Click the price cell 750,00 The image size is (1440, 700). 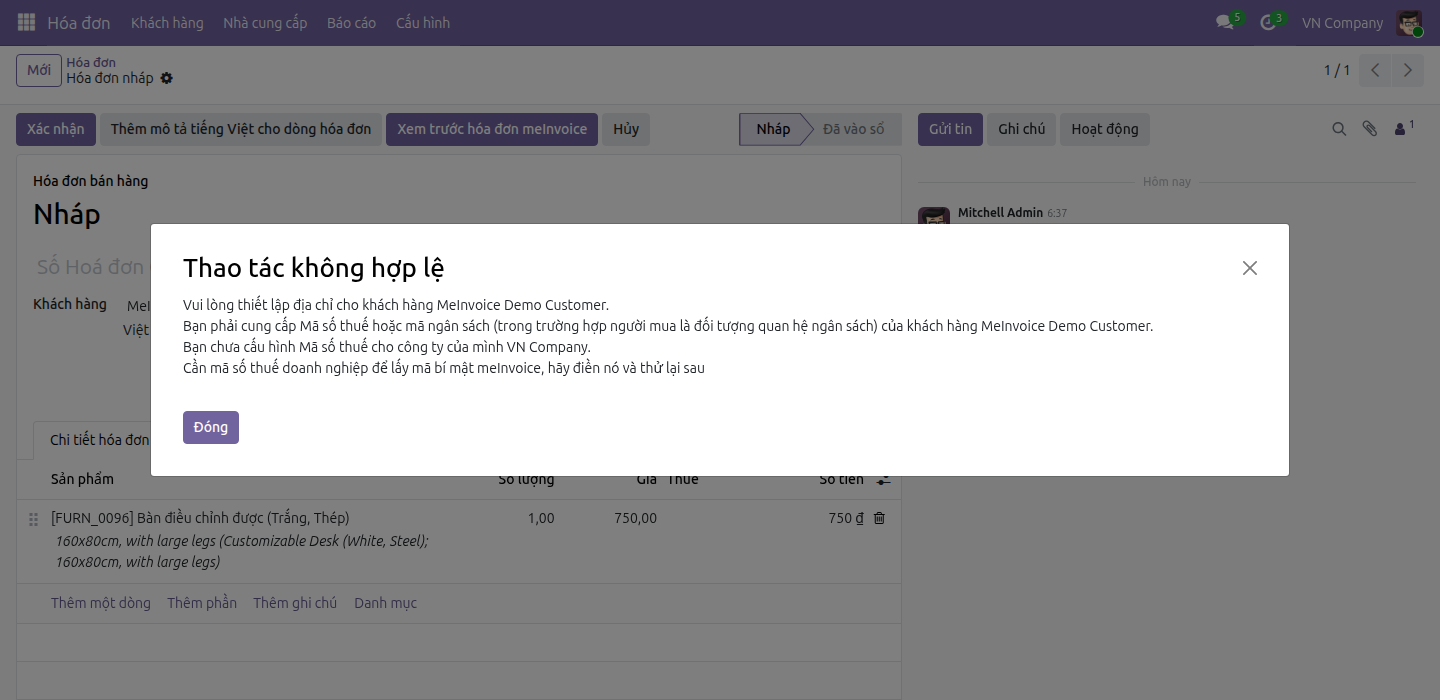coord(636,518)
